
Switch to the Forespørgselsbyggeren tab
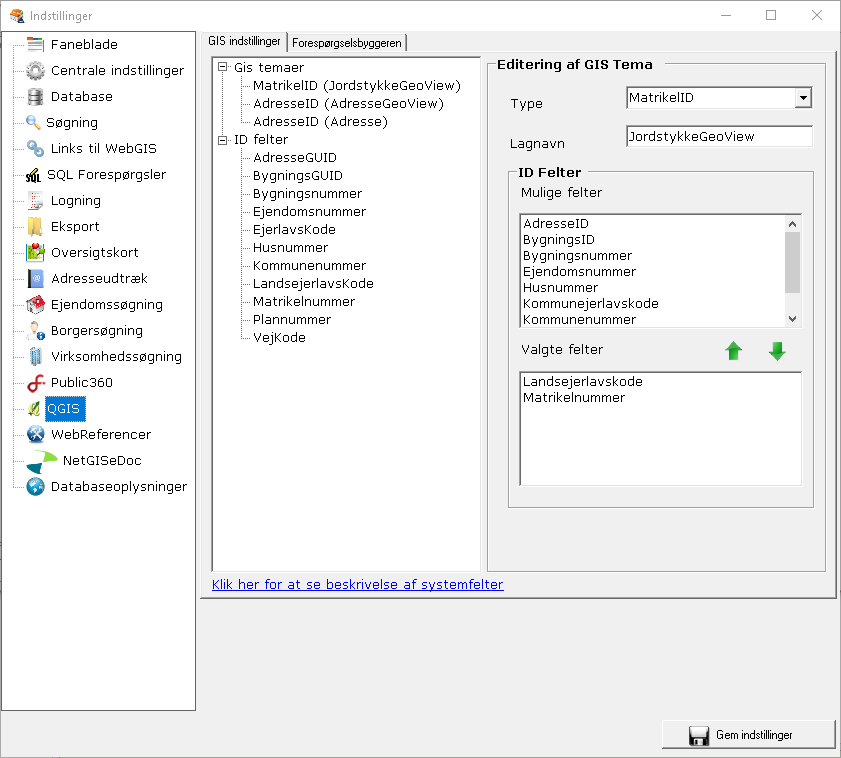[x=346, y=42]
